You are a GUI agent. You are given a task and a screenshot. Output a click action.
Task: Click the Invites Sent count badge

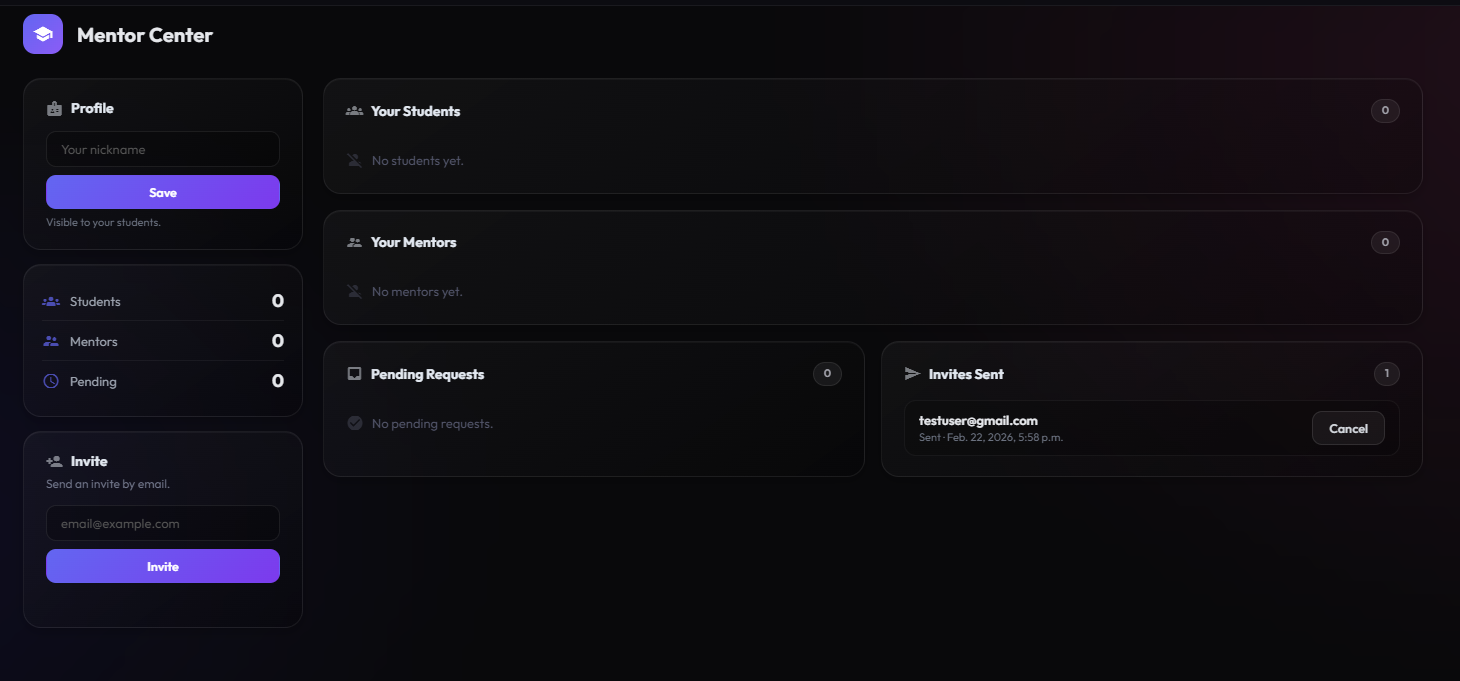tap(1386, 374)
